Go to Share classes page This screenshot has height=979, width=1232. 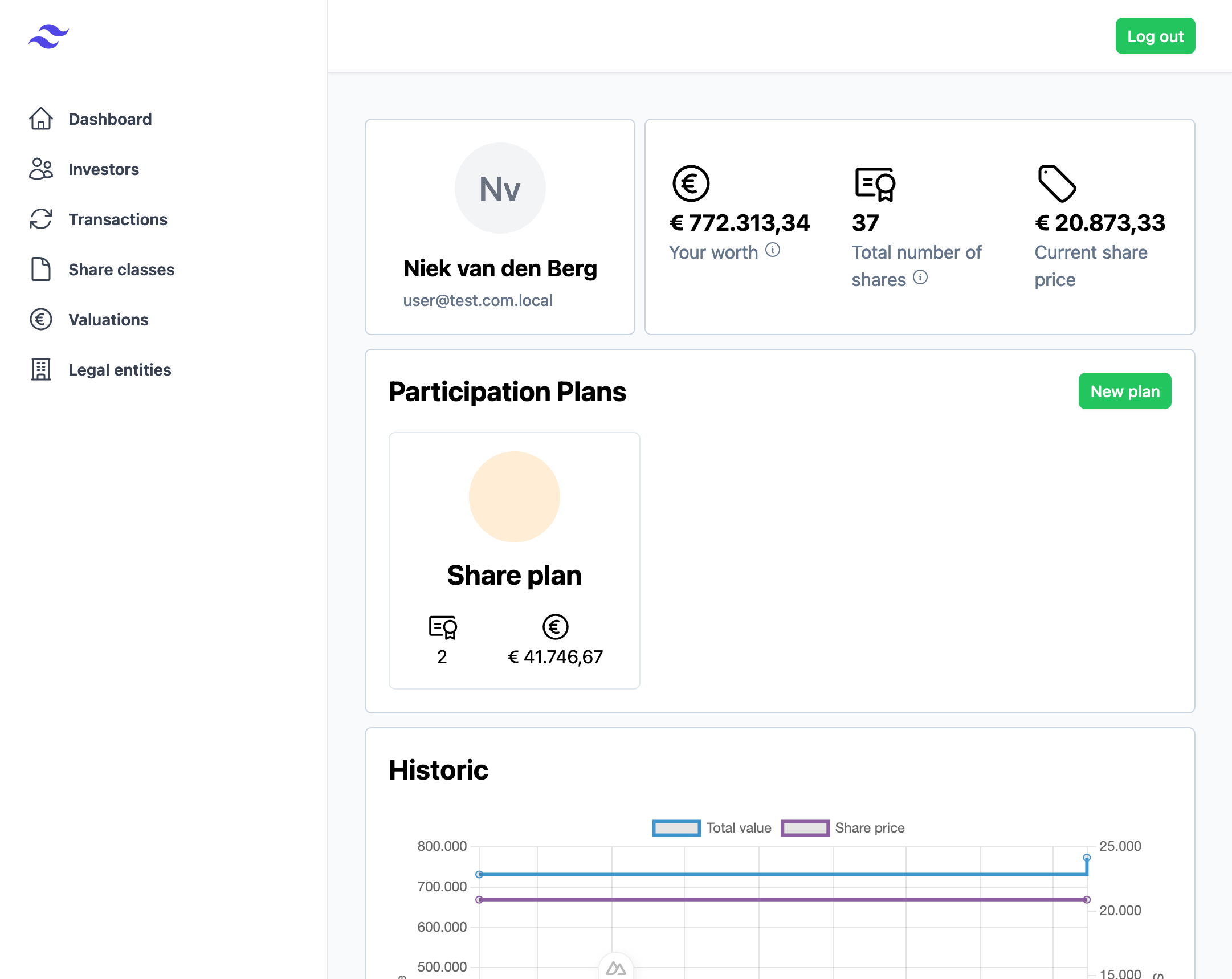[121, 269]
